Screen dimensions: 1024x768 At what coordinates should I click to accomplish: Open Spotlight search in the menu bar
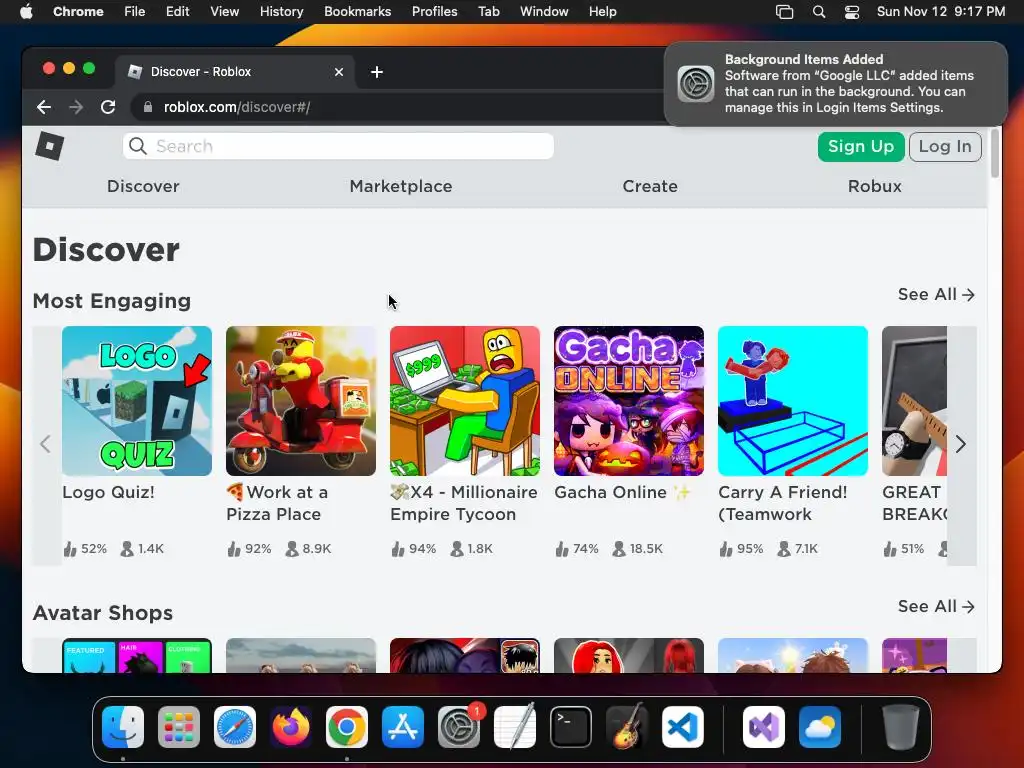(819, 12)
